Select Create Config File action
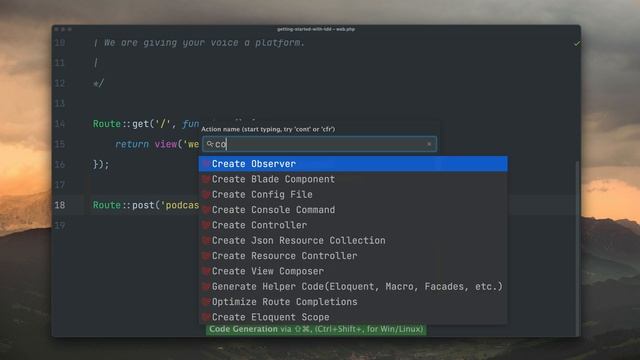The height and width of the screenshot is (360, 640). (x=353, y=195)
